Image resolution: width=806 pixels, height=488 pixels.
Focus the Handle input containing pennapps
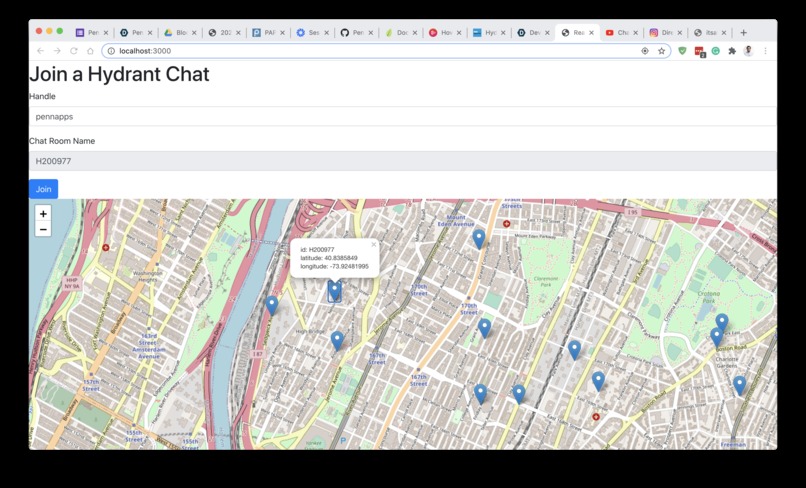pyautogui.click(x=403, y=117)
